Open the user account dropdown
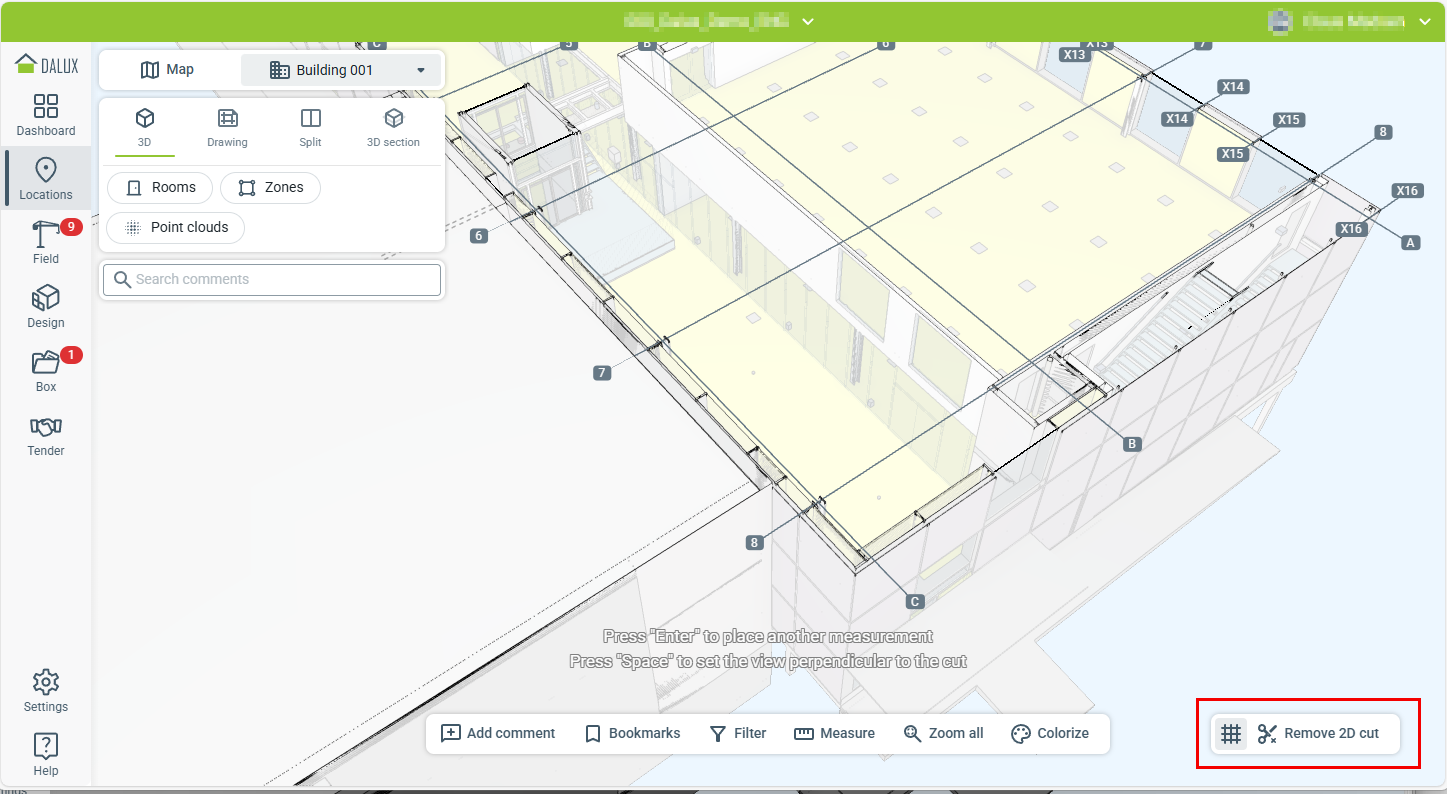The height and width of the screenshot is (794, 1447). click(1425, 21)
